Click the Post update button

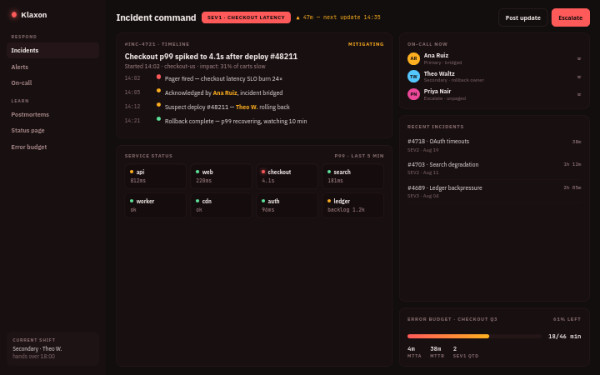pos(523,18)
